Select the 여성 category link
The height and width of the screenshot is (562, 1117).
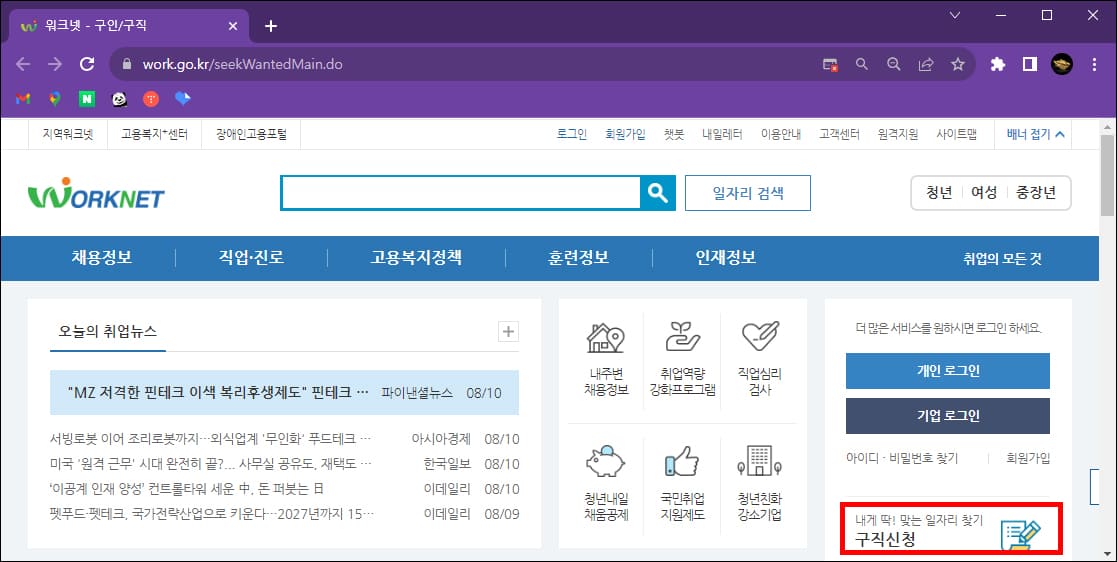(x=984, y=193)
